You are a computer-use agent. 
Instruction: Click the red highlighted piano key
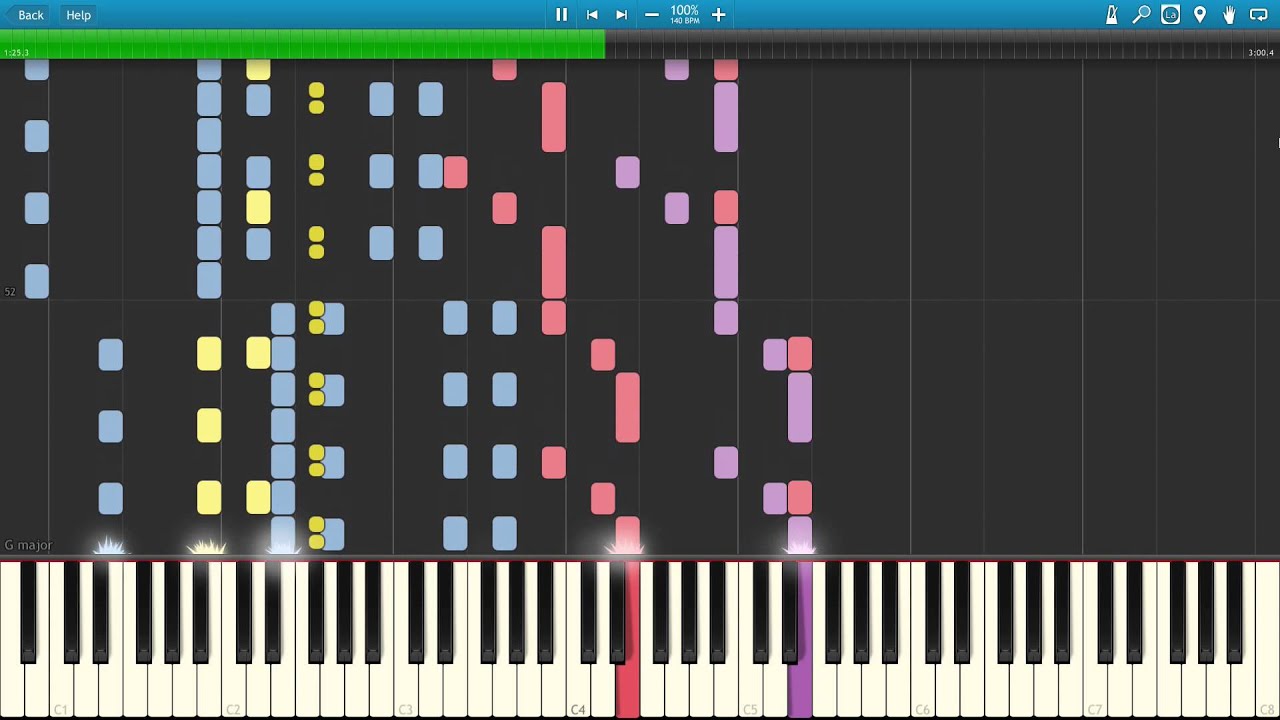coord(627,690)
